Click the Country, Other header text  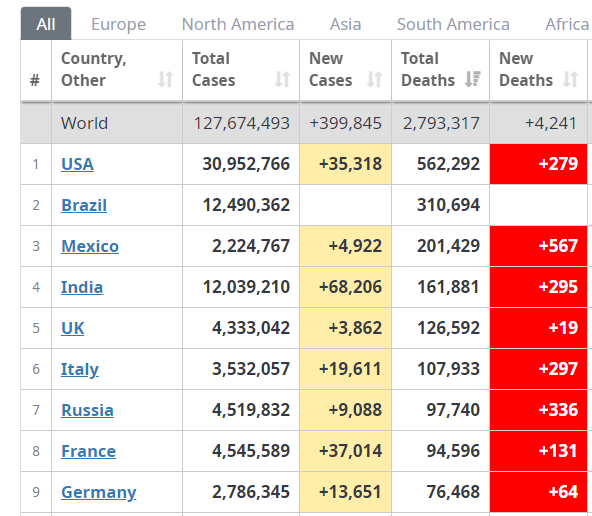pyautogui.click(x=94, y=69)
